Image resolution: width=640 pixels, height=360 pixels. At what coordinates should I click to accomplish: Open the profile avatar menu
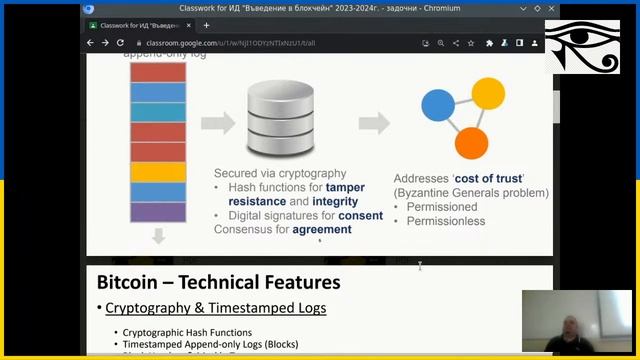coord(535,43)
